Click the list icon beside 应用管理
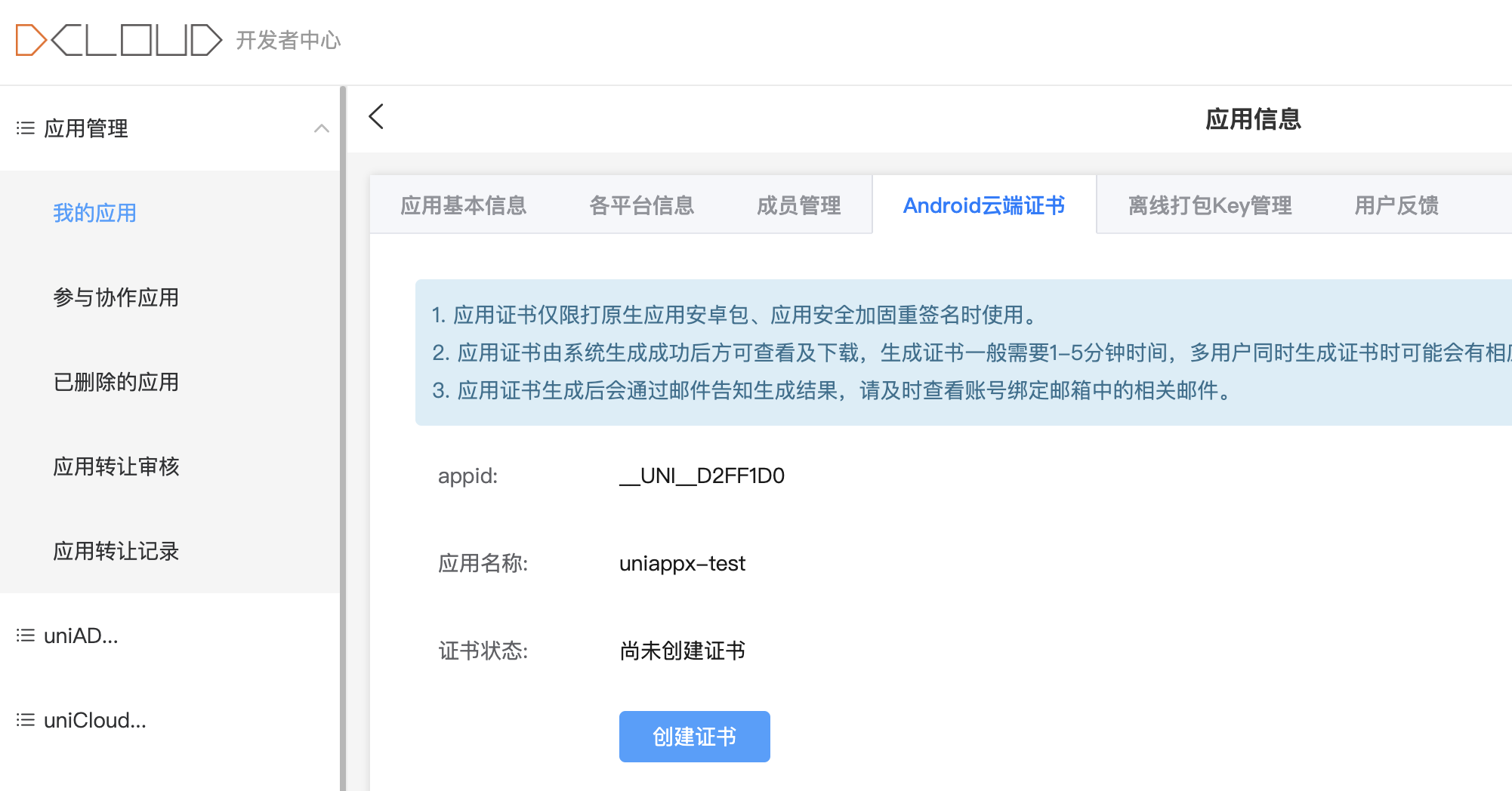Screen dimensions: 1512x791 [26, 128]
